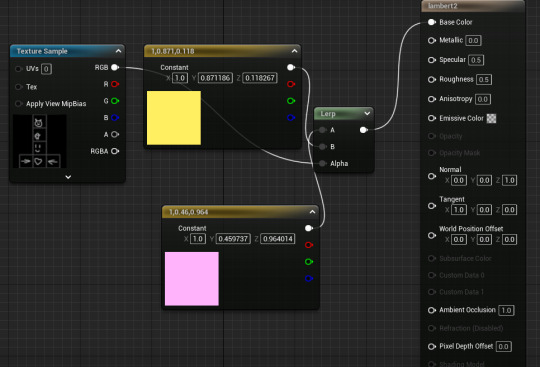The image size is (540, 367).
Task: Click the Z field showing 0.964014
Action: pyautogui.click(x=278, y=239)
